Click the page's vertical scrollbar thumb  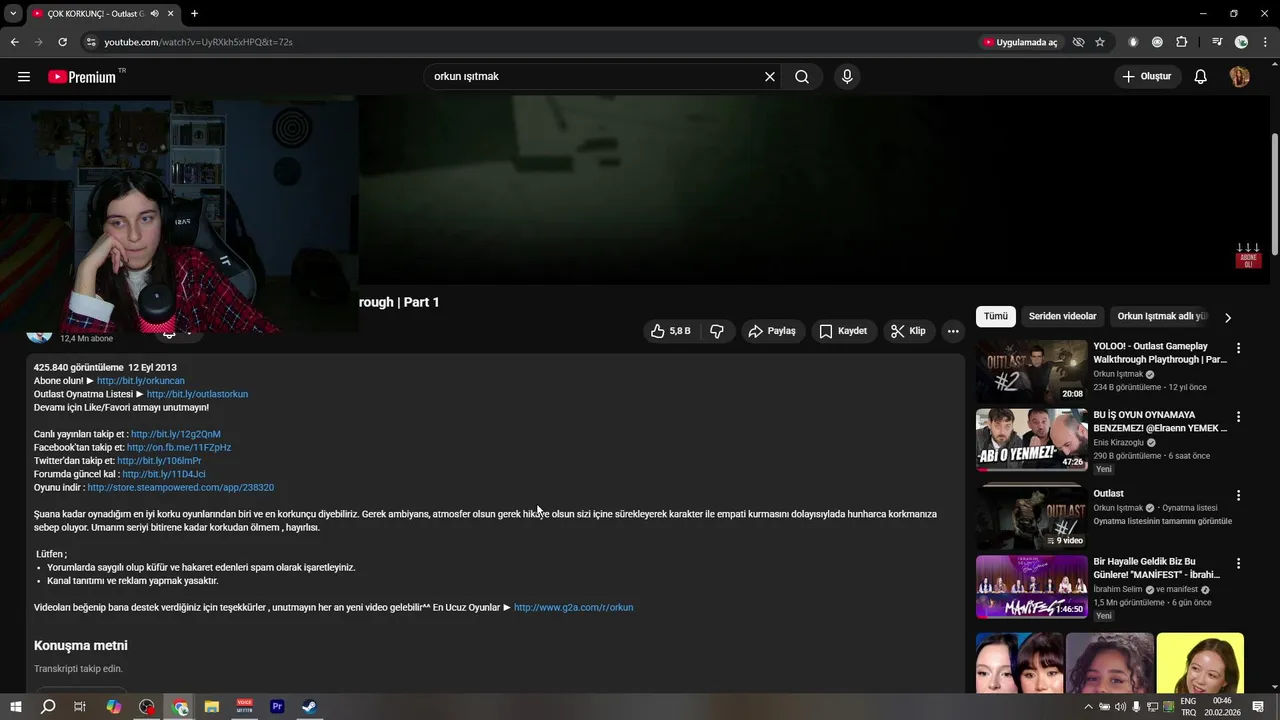pos(1275,195)
